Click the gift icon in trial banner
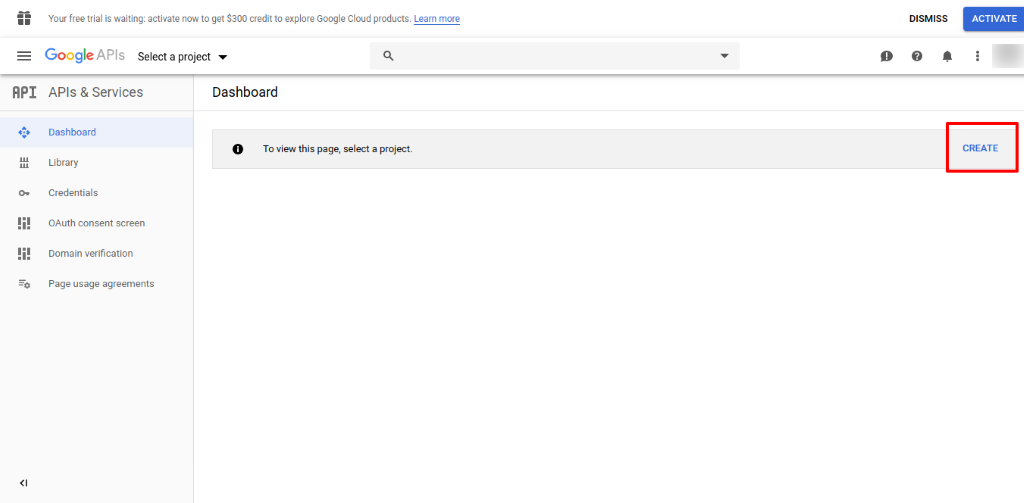 tap(24, 18)
